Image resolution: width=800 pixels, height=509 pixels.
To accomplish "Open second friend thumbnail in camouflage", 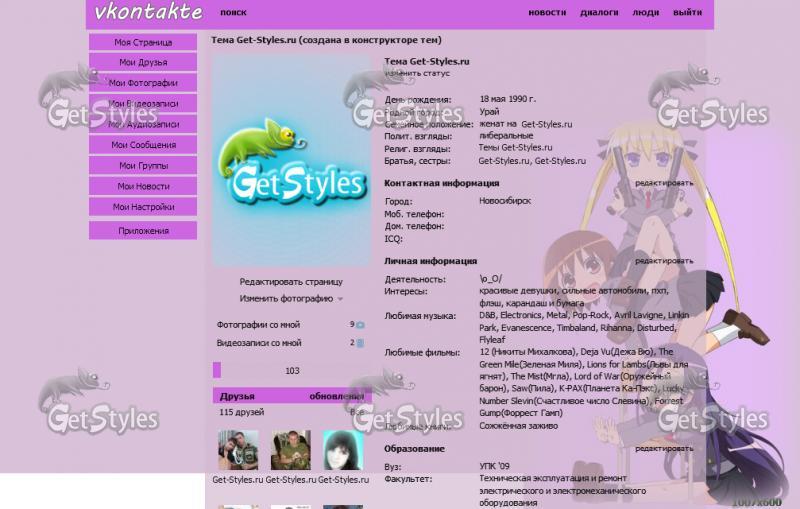I will [x=290, y=450].
